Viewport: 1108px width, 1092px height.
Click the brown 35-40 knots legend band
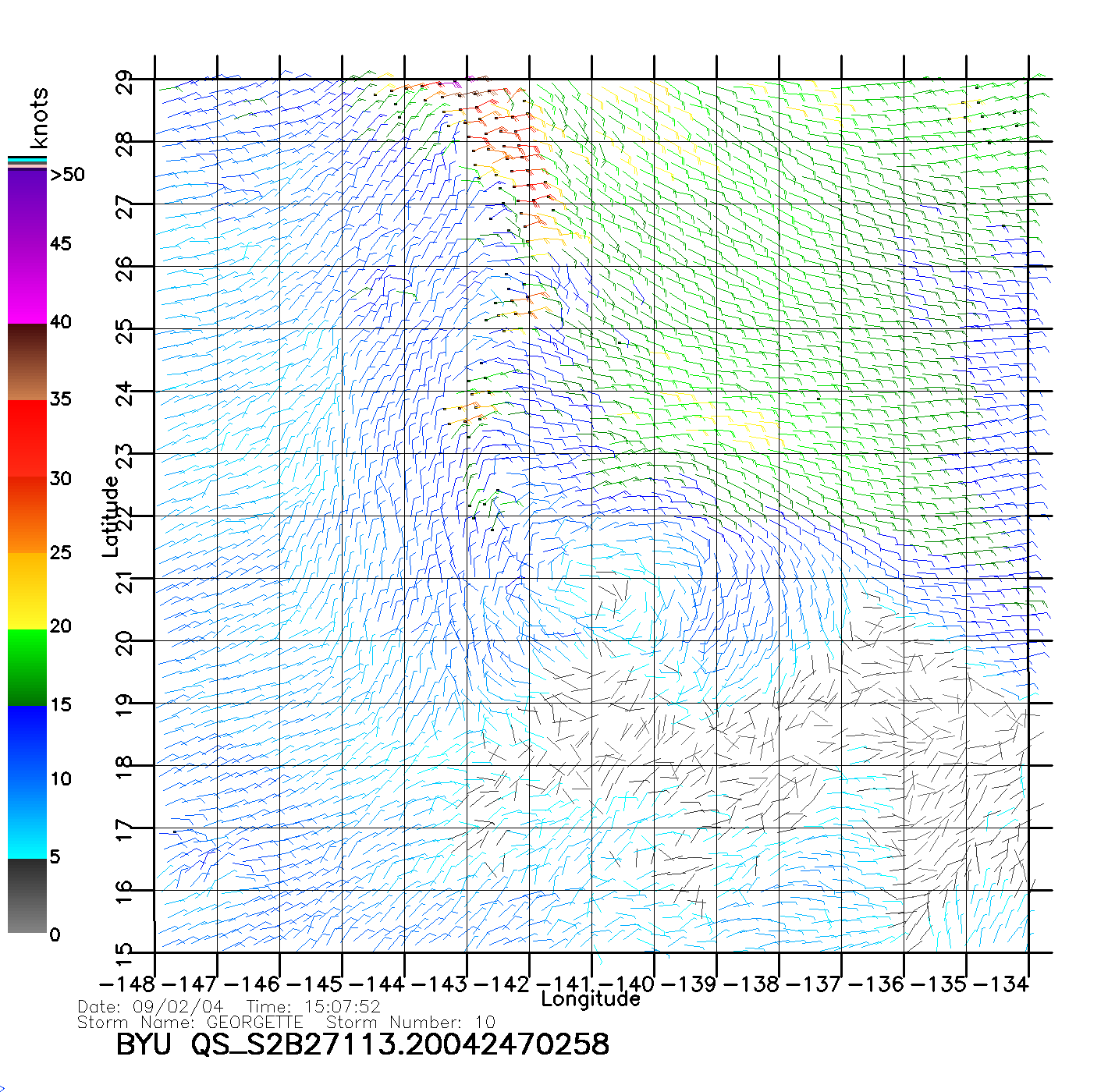pyautogui.click(x=27, y=362)
